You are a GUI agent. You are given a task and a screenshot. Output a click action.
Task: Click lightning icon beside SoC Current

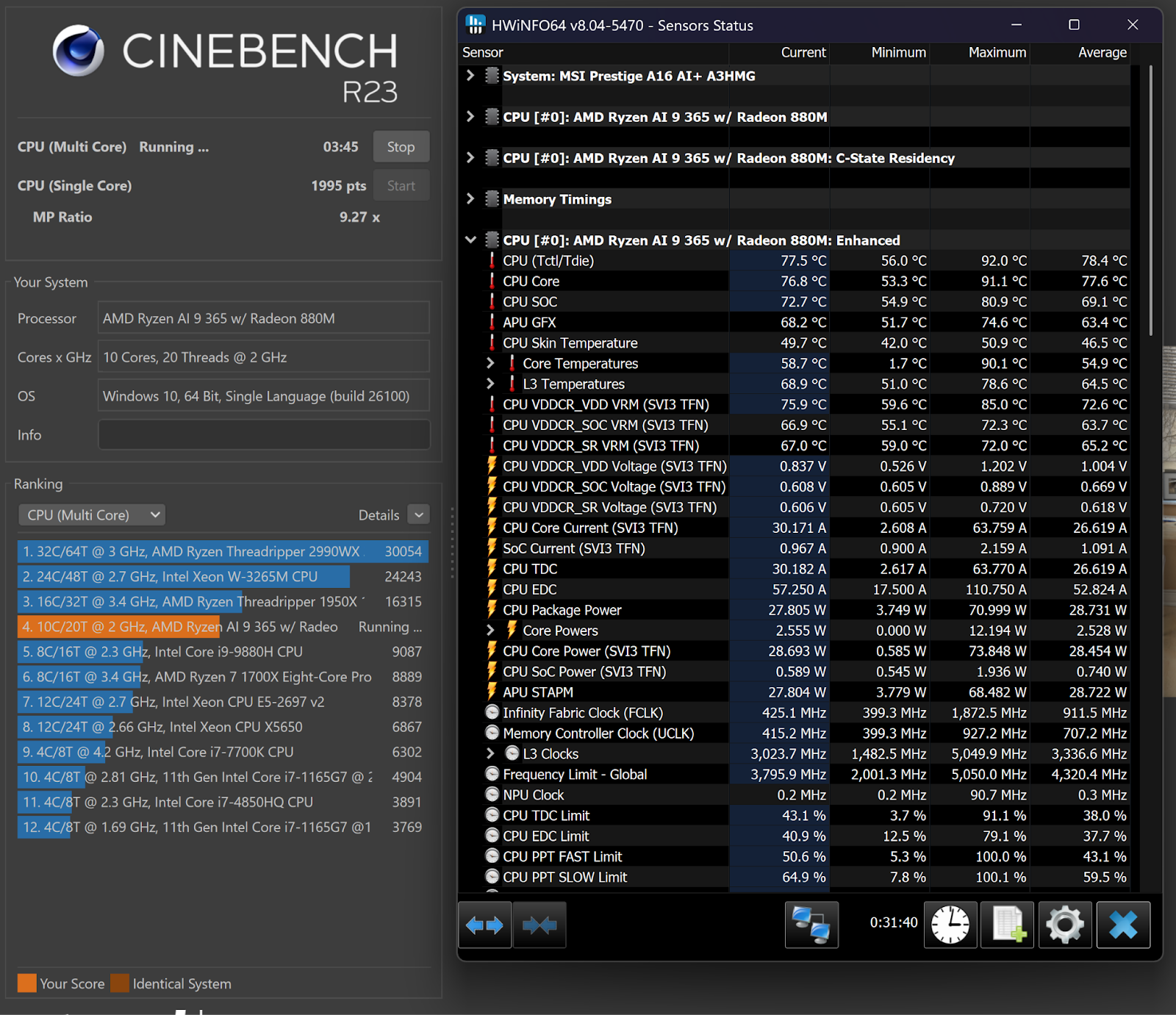point(492,548)
